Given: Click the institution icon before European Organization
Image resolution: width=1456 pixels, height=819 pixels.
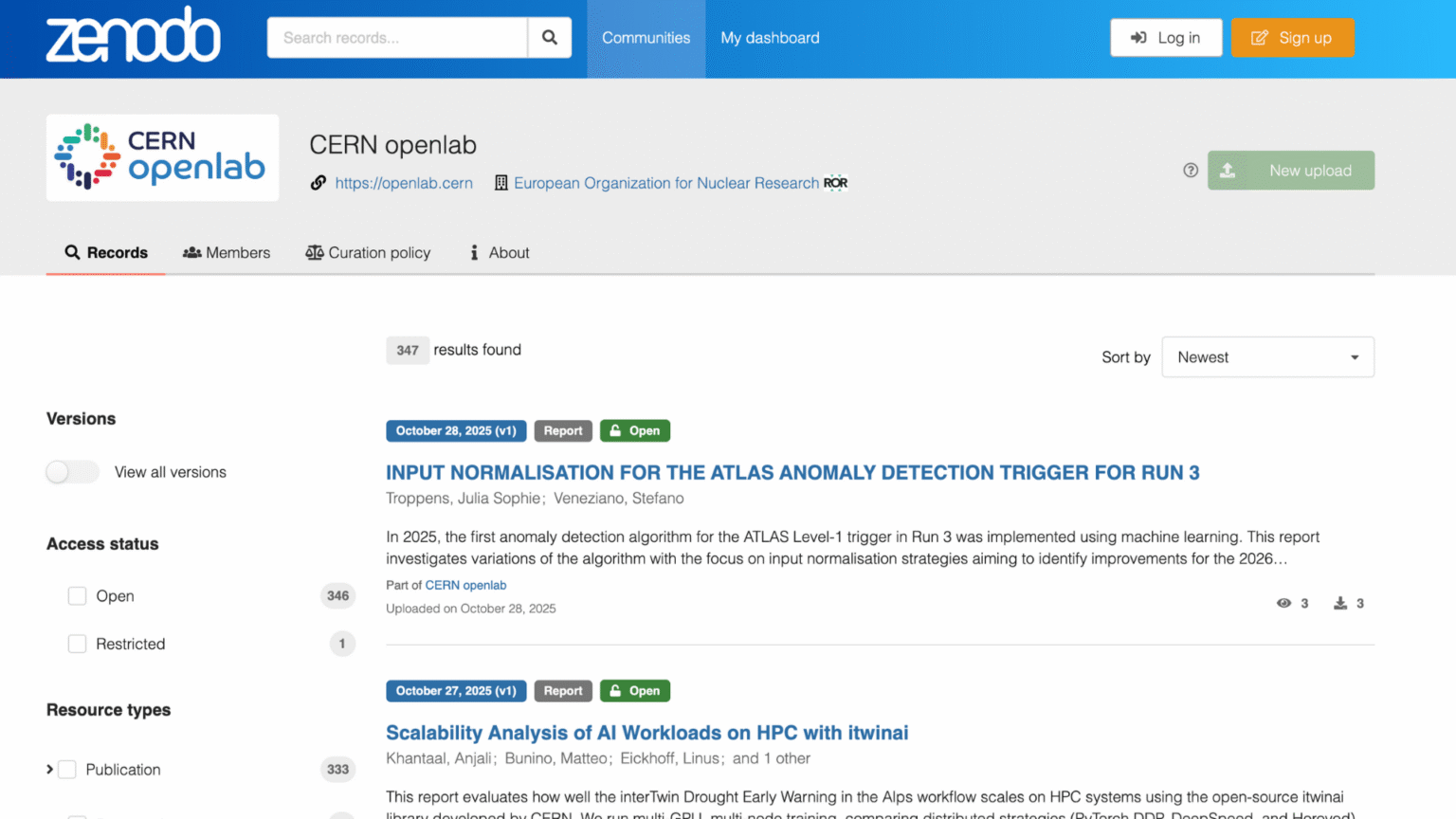Looking at the screenshot, I should point(501,183).
